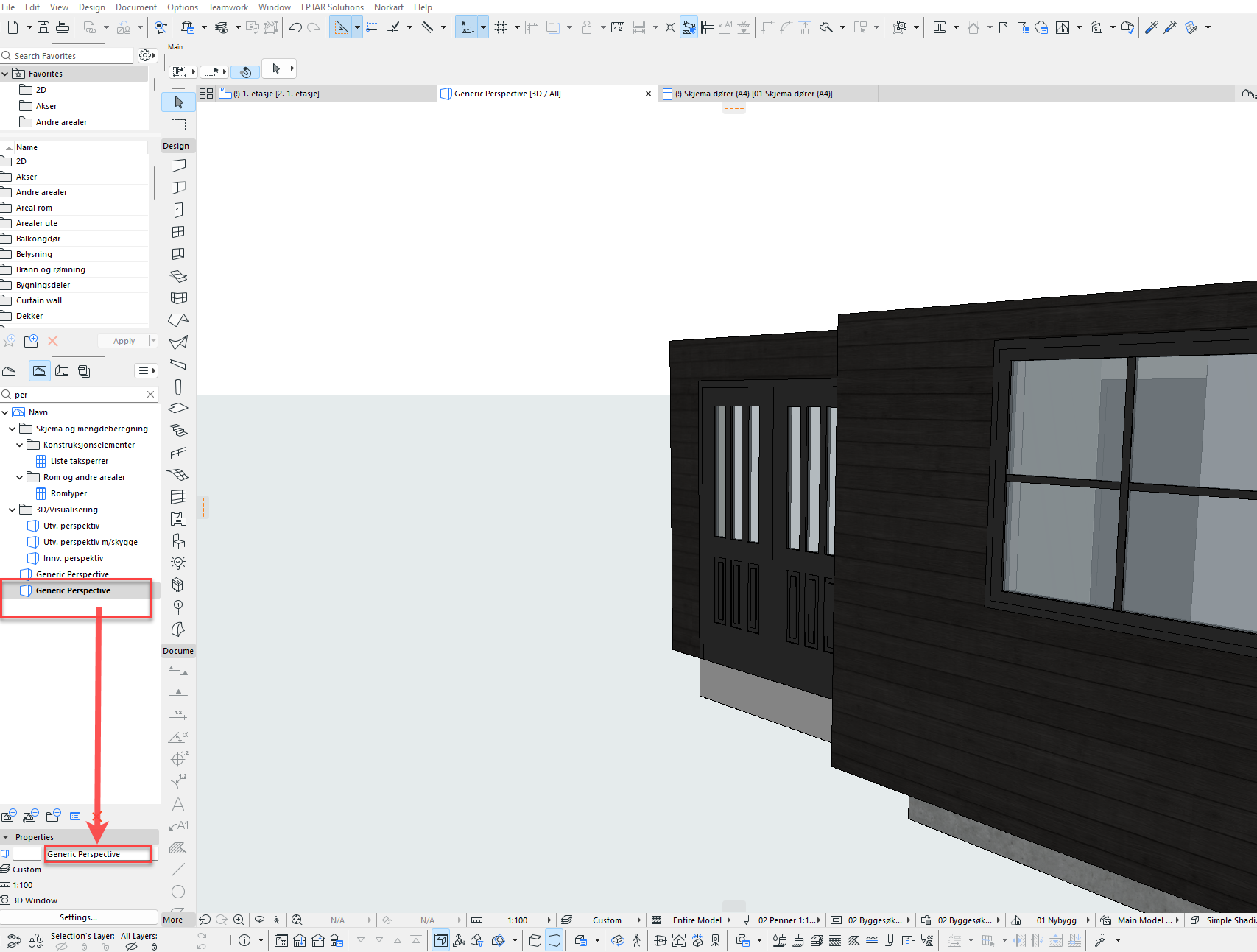Pick the Stair tool from the toolbox
This screenshot has height=952, width=1257.
pos(178,430)
